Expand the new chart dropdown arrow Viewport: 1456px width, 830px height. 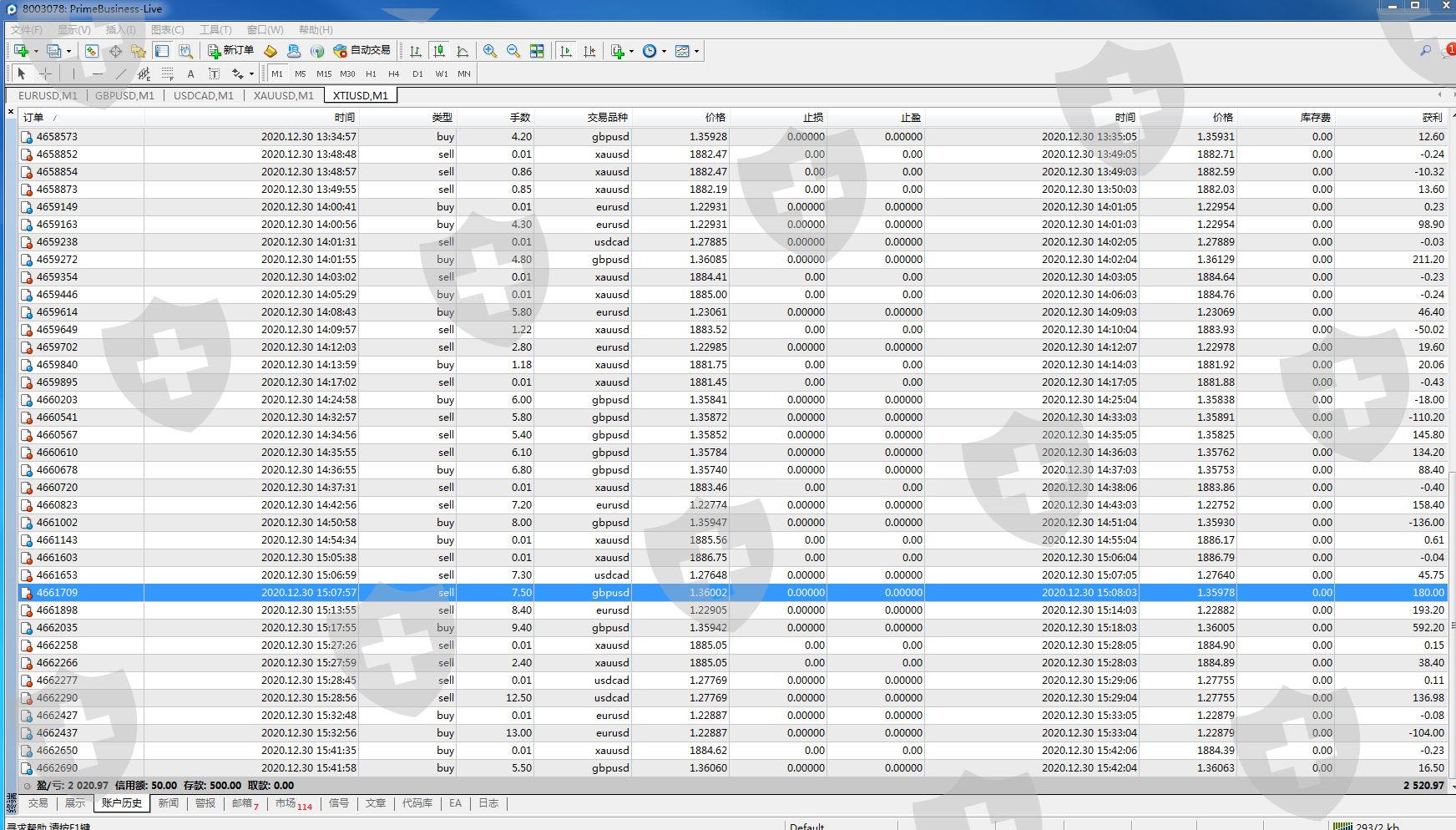pyautogui.click(x=36, y=51)
